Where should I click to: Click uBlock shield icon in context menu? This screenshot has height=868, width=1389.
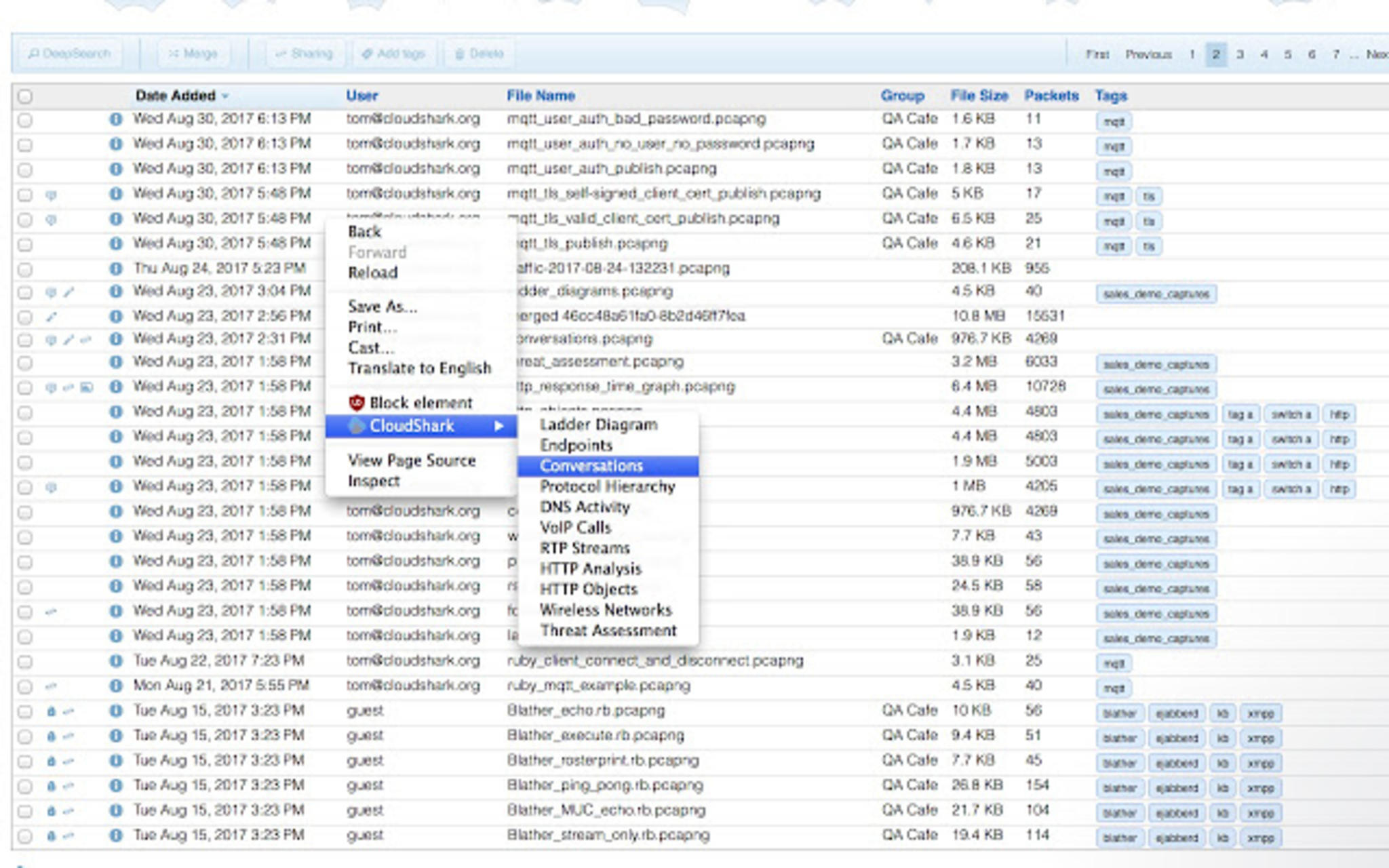[x=357, y=403]
